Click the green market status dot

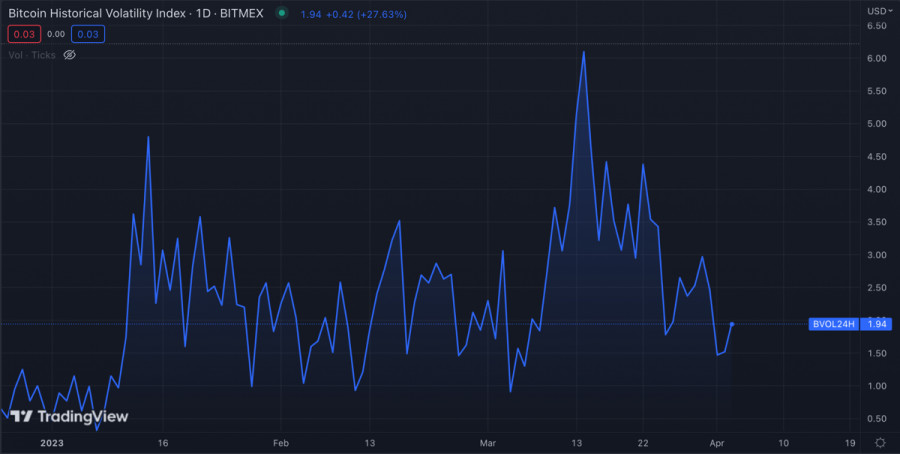tap(282, 13)
